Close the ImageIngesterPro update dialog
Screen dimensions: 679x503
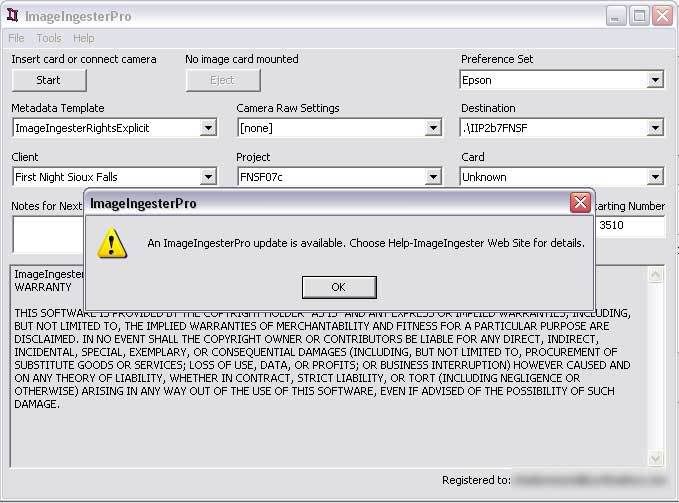580,203
